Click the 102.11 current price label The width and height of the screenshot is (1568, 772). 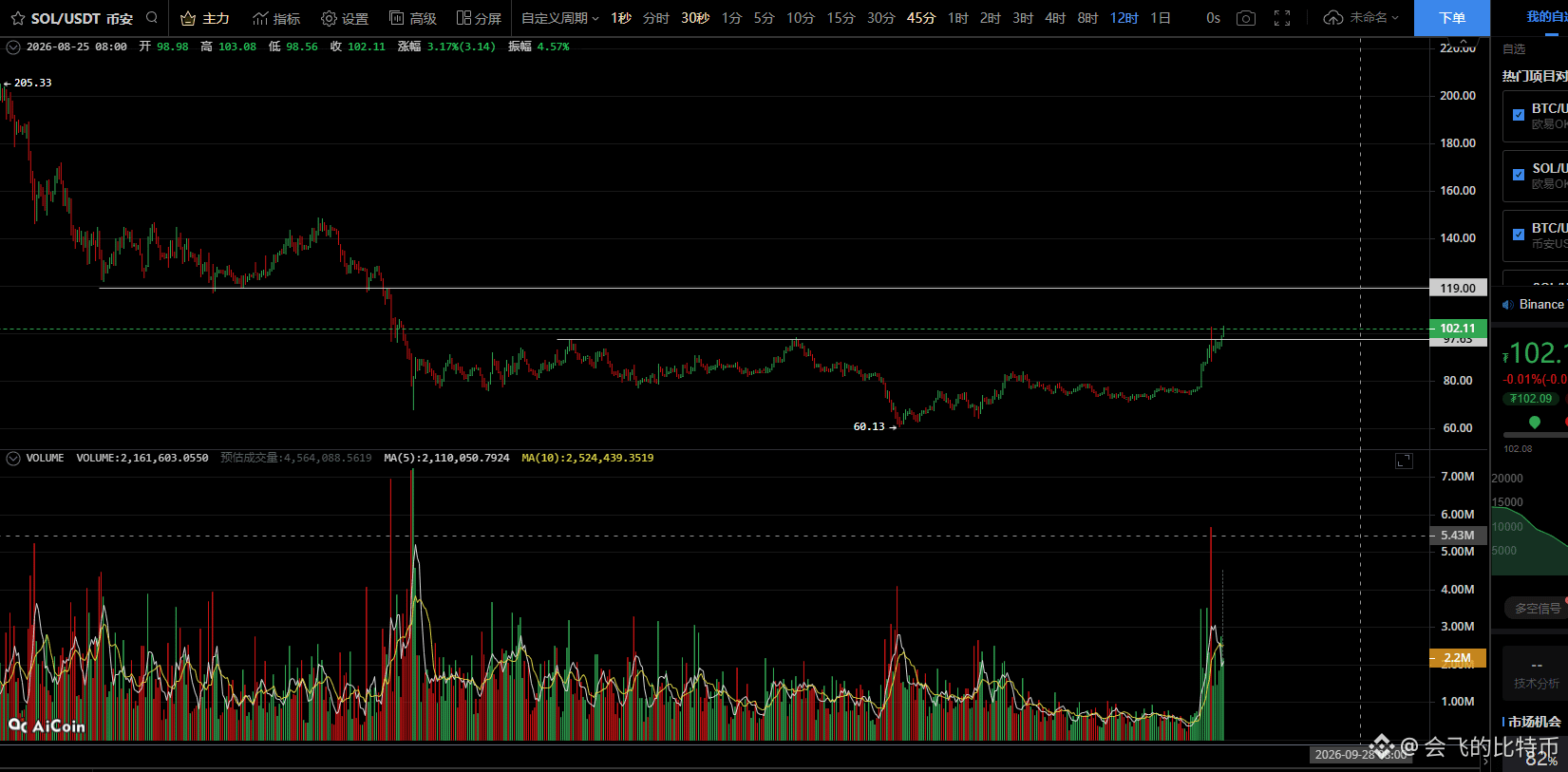click(x=1458, y=329)
